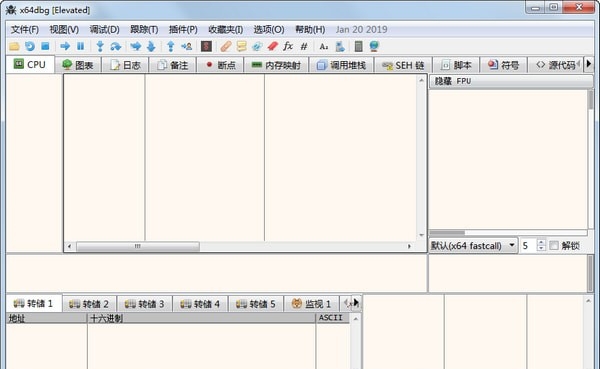Click the ASCII column header
This screenshot has height=369, width=600.
click(333, 318)
